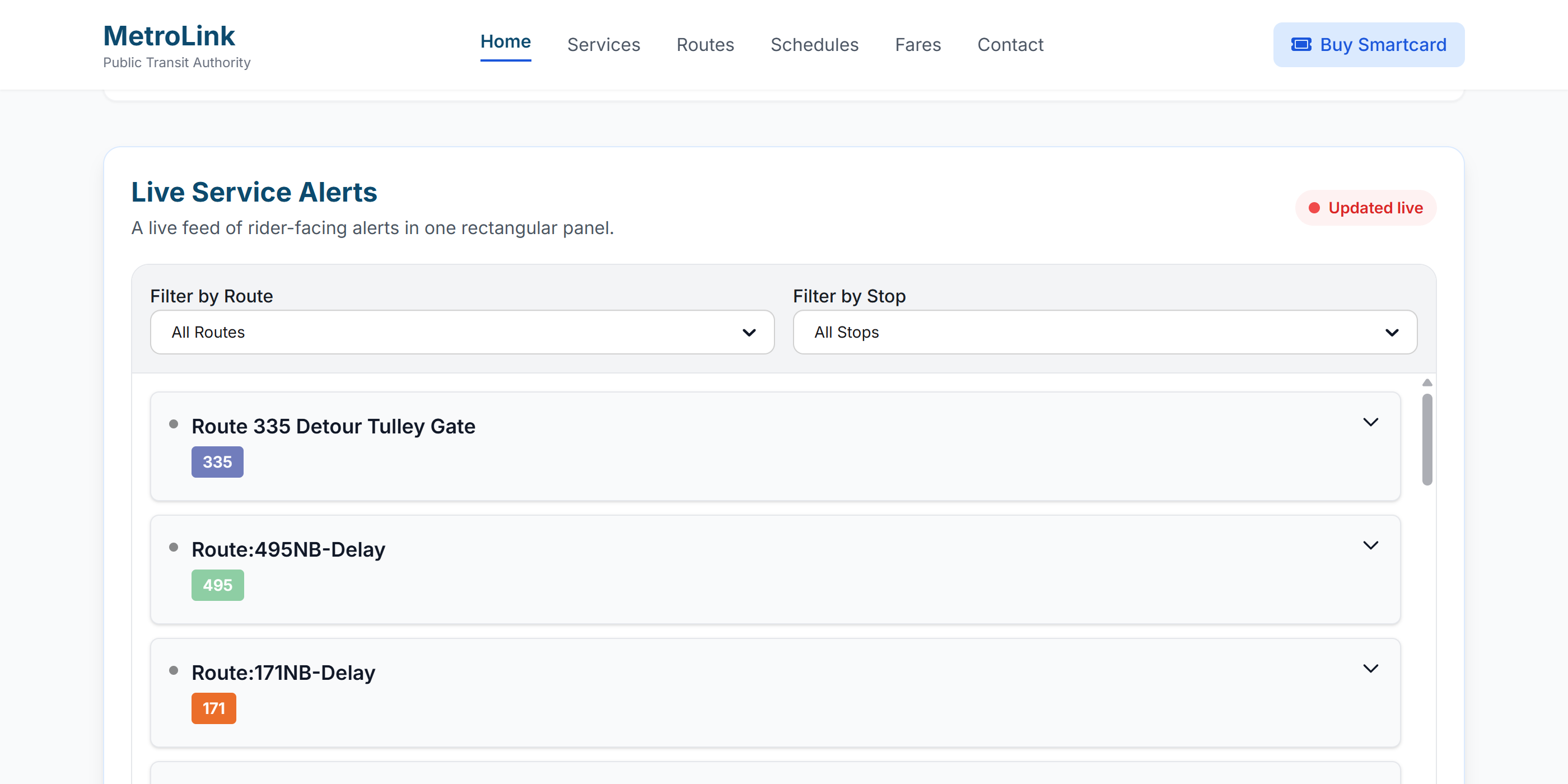
Task: Click the status dot beside Route 335 alert
Action: pos(174,424)
